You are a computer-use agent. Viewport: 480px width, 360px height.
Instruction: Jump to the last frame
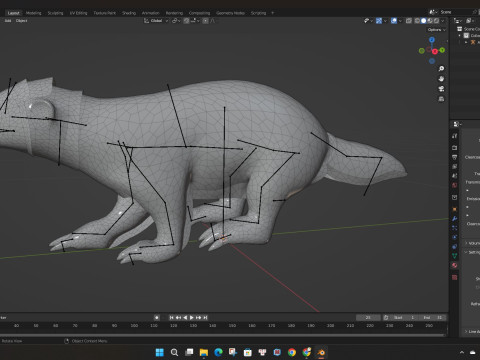click(205, 317)
